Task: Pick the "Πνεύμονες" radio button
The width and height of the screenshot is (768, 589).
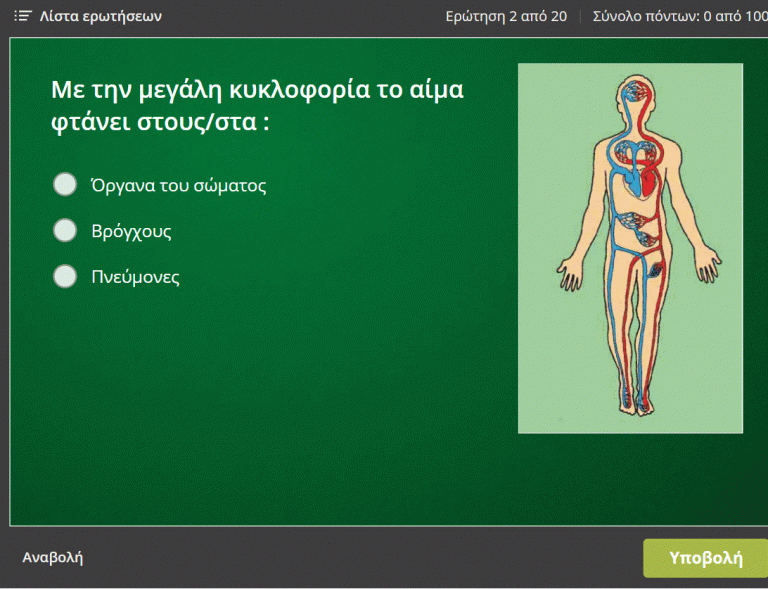Action: click(65, 277)
